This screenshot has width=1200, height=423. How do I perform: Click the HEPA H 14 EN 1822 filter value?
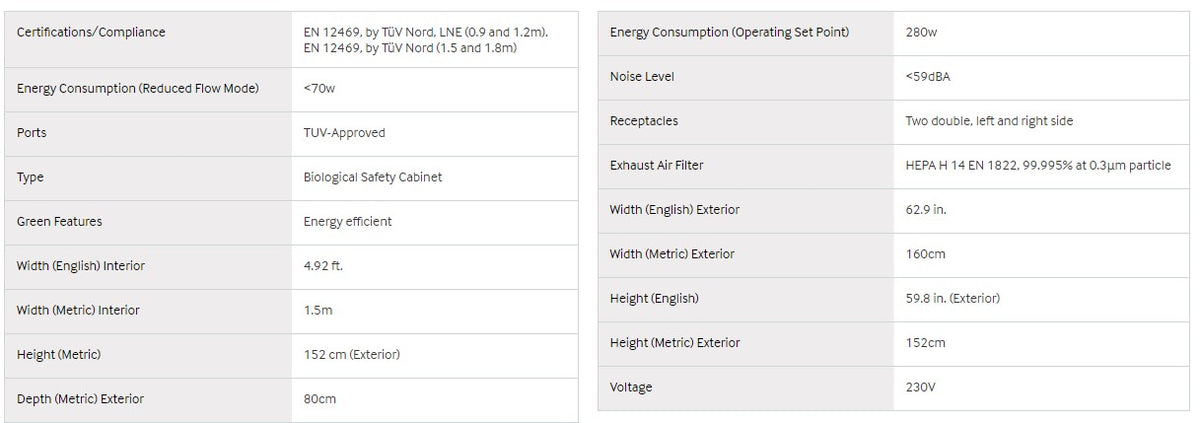tap(1038, 165)
